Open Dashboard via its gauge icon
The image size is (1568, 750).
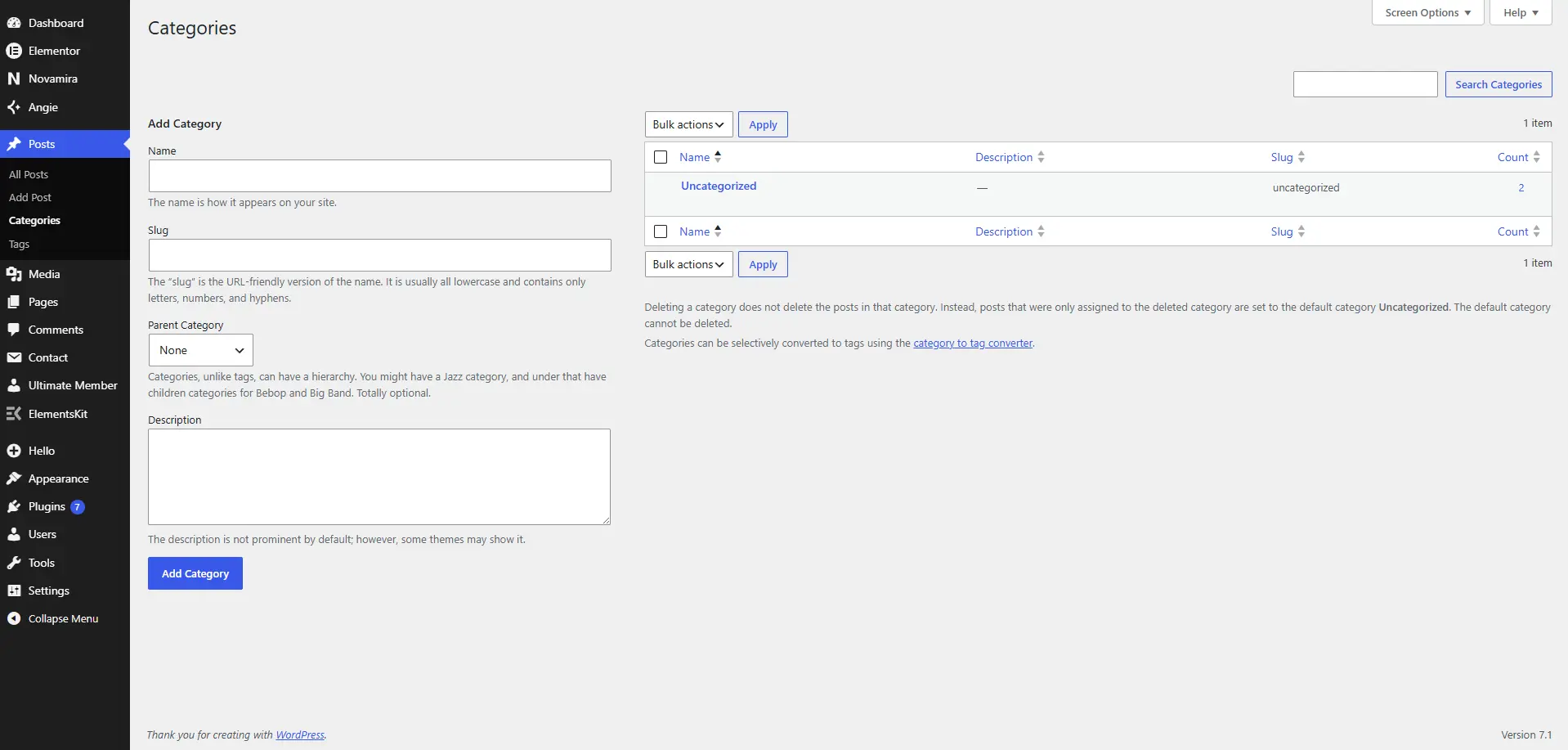click(14, 23)
